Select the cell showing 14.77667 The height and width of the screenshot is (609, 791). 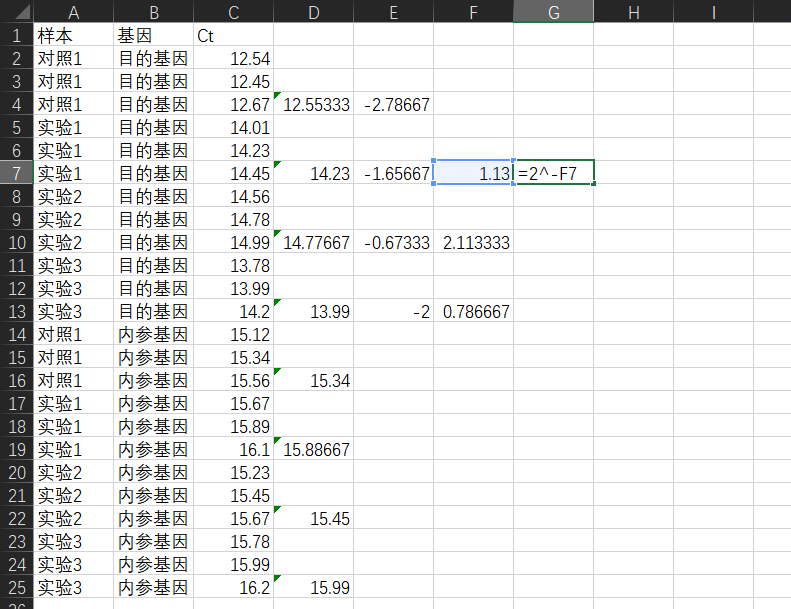coord(313,242)
